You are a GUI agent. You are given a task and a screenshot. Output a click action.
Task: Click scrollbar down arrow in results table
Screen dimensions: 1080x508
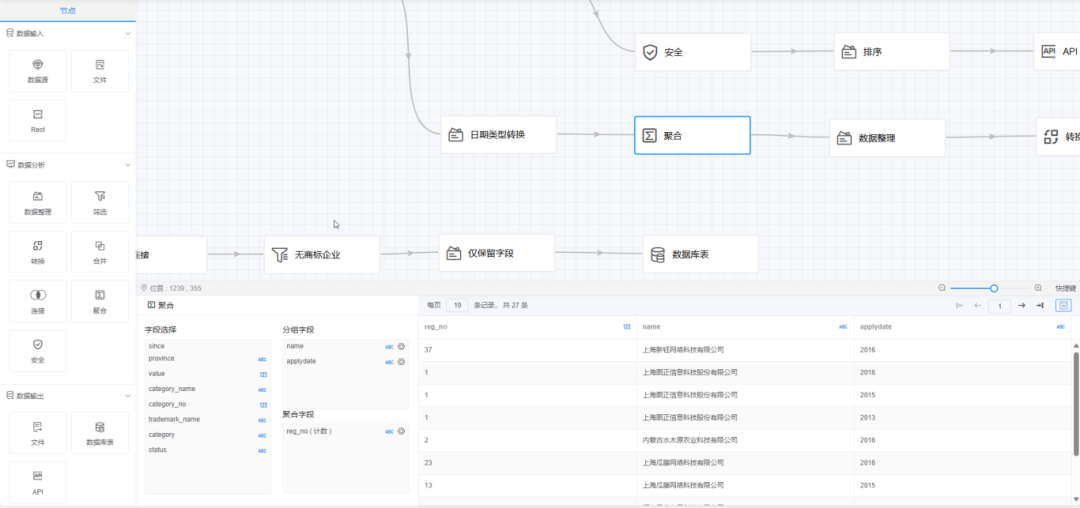tap(1076, 502)
